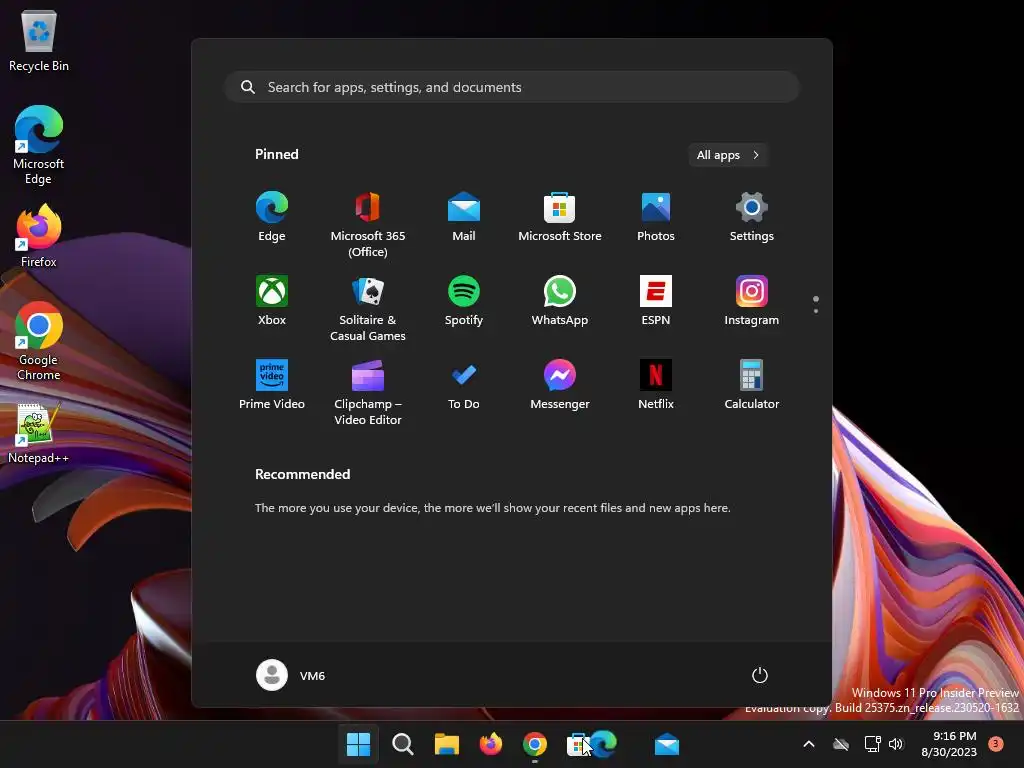1024x768 pixels.
Task: Select the Recycle Bin desktop icon
Action: [39, 40]
